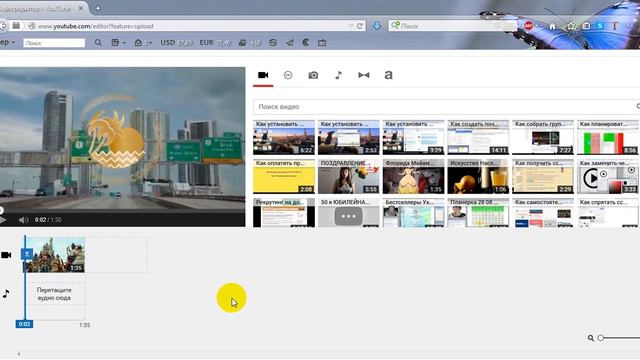Select the Как получить сс... video thumbnail

543,176
